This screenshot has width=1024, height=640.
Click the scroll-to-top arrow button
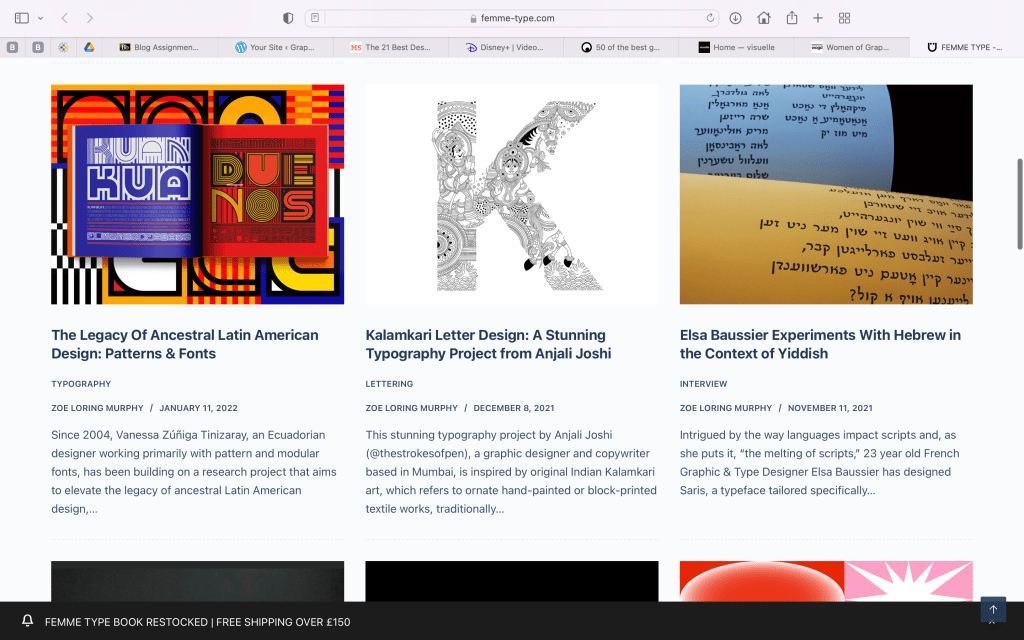[992, 609]
